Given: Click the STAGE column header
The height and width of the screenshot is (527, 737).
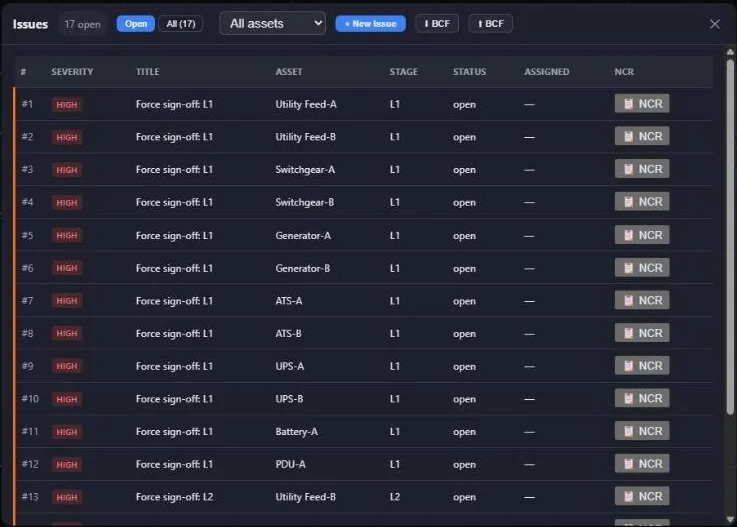Looking at the screenshot, I should (403, 71).
